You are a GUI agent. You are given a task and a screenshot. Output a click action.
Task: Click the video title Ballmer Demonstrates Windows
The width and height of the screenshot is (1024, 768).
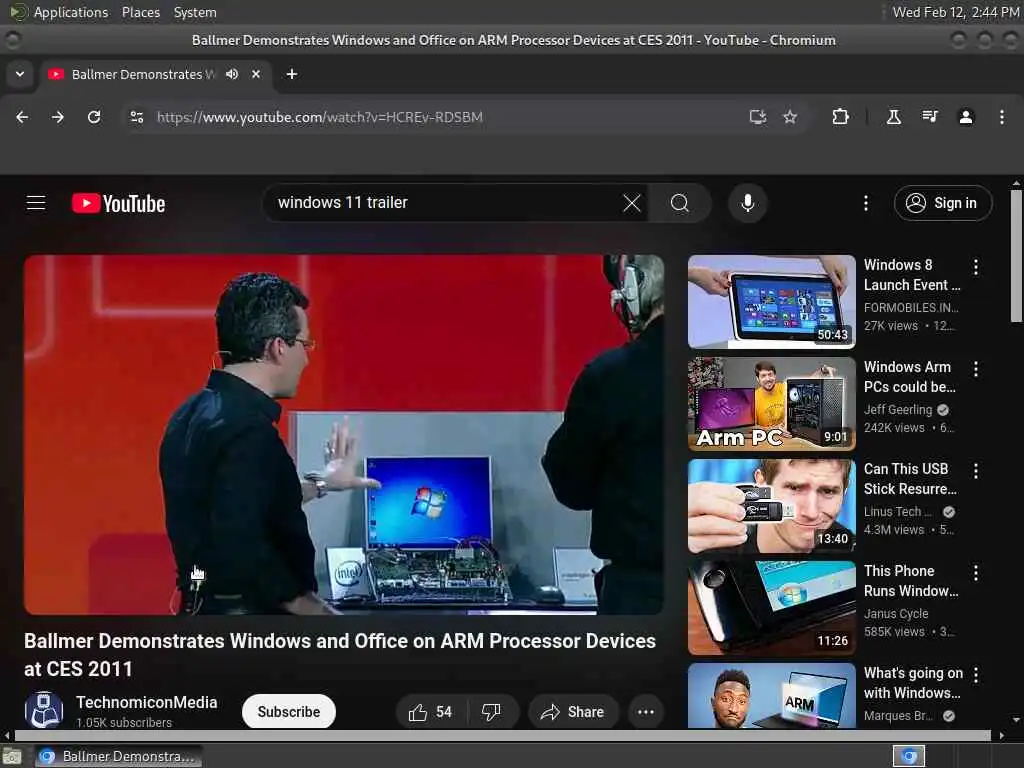point(340,654)
